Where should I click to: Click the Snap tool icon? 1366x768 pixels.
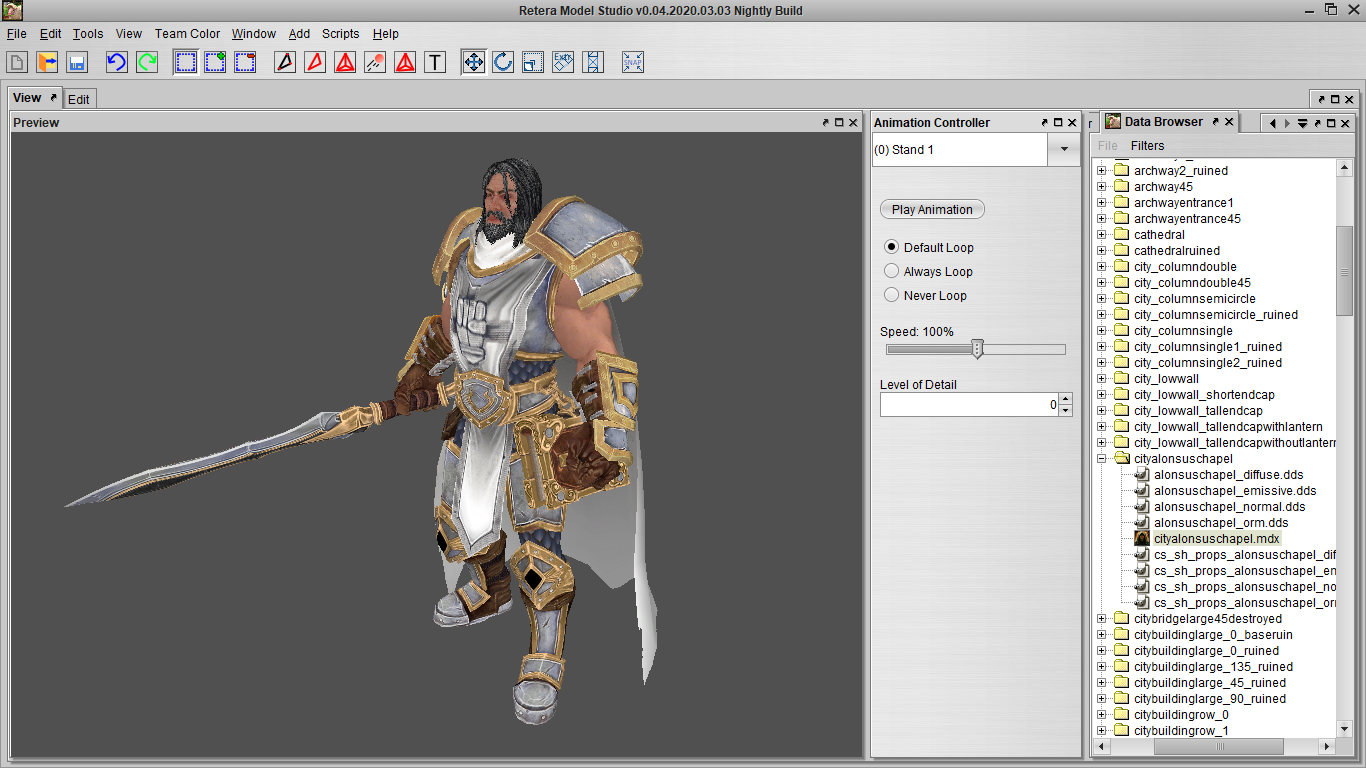click(633, 62)
